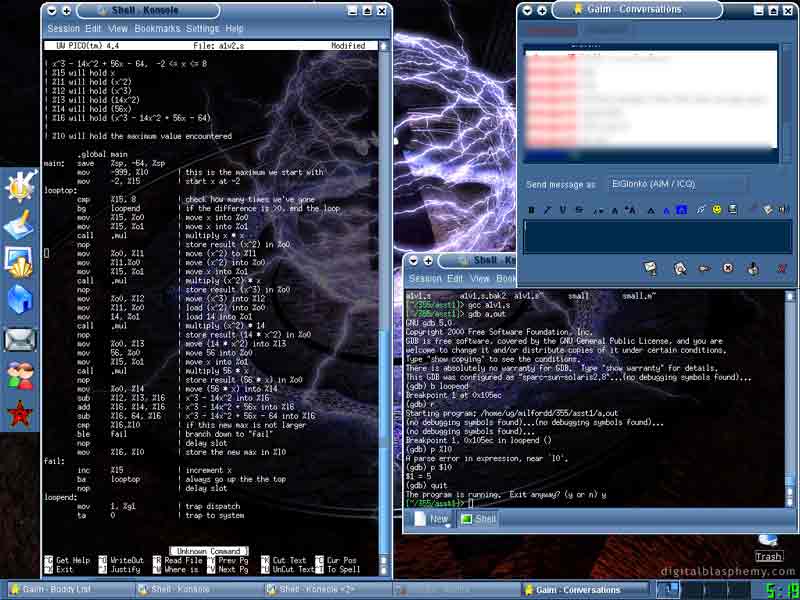Toggle strikethrough formatting in Gaim toolbar
Image resolution: width=800 pixels, height=600 pixels.
tap(577, 209)
